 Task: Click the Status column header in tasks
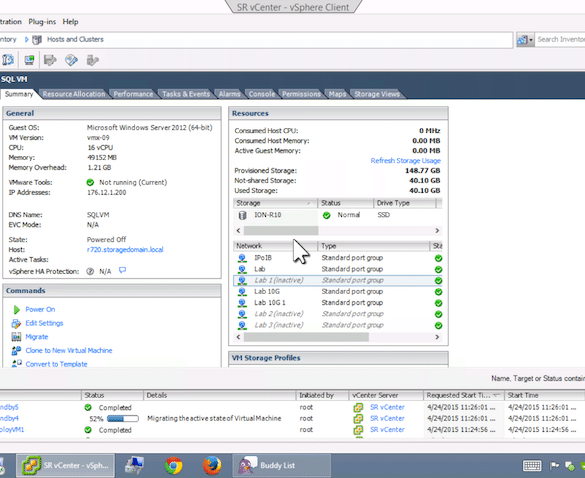pos(112,395)
